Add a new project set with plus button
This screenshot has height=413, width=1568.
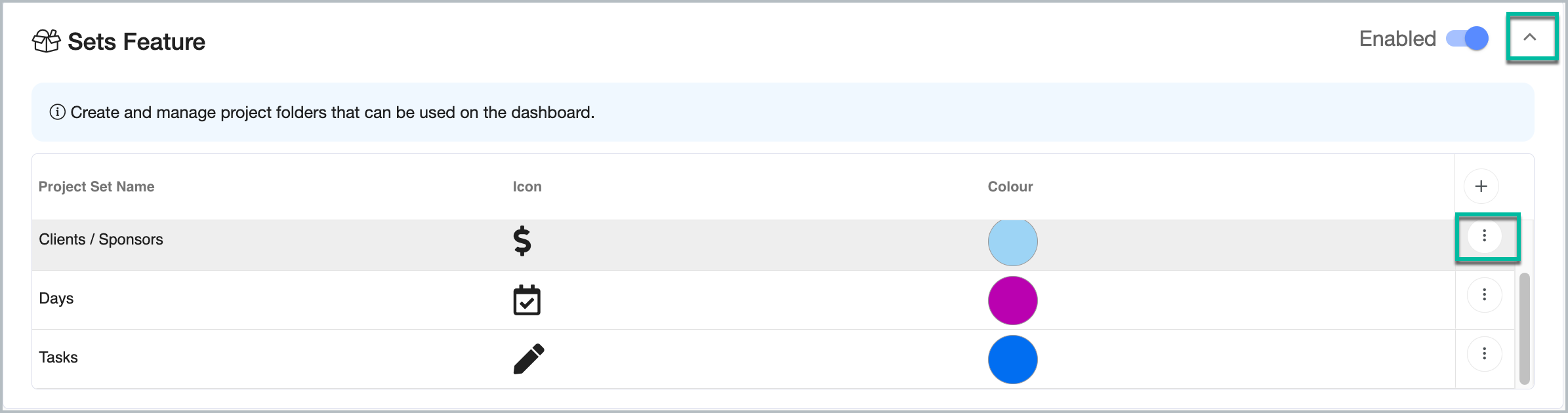1481,186
